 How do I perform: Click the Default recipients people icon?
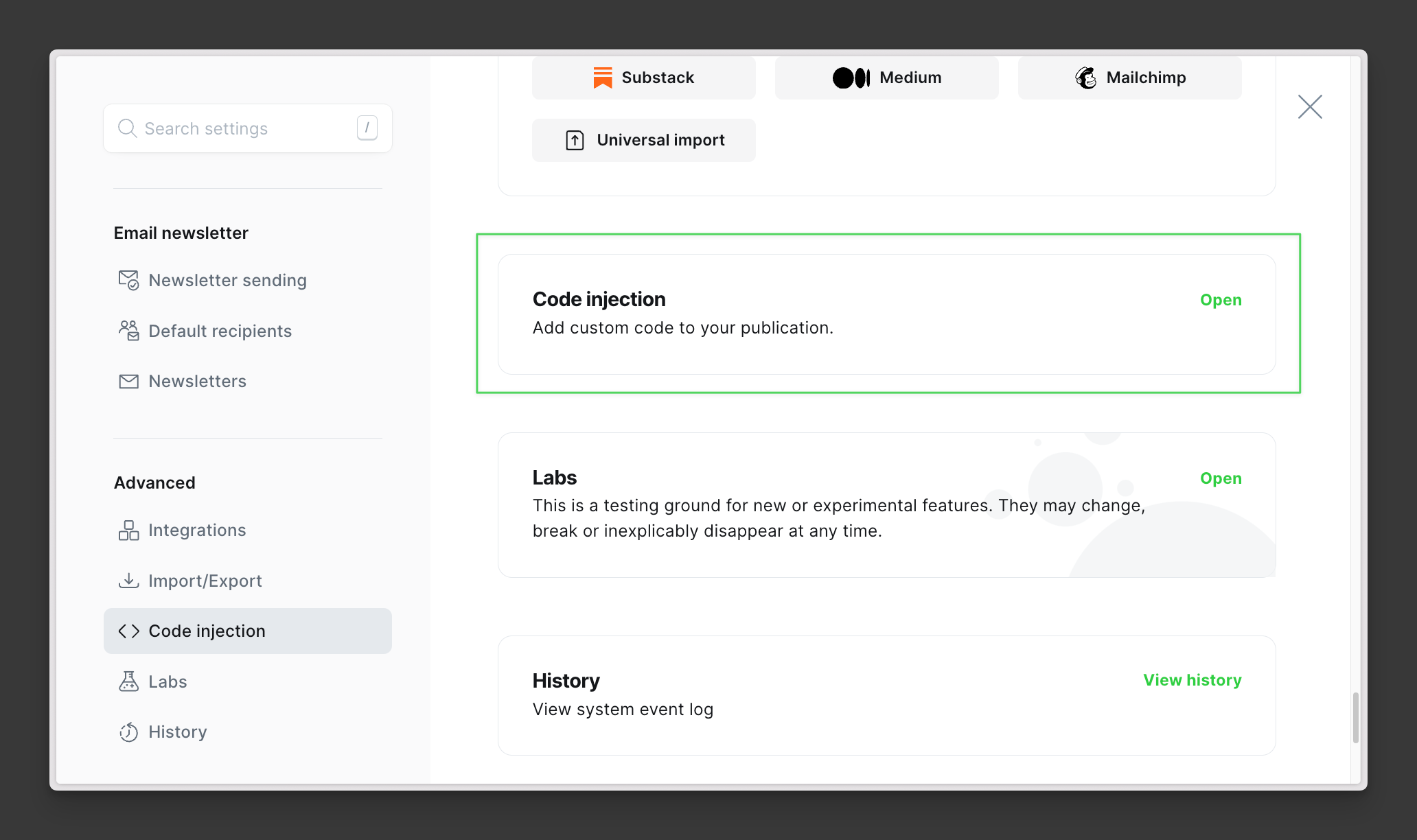[128, 330]
